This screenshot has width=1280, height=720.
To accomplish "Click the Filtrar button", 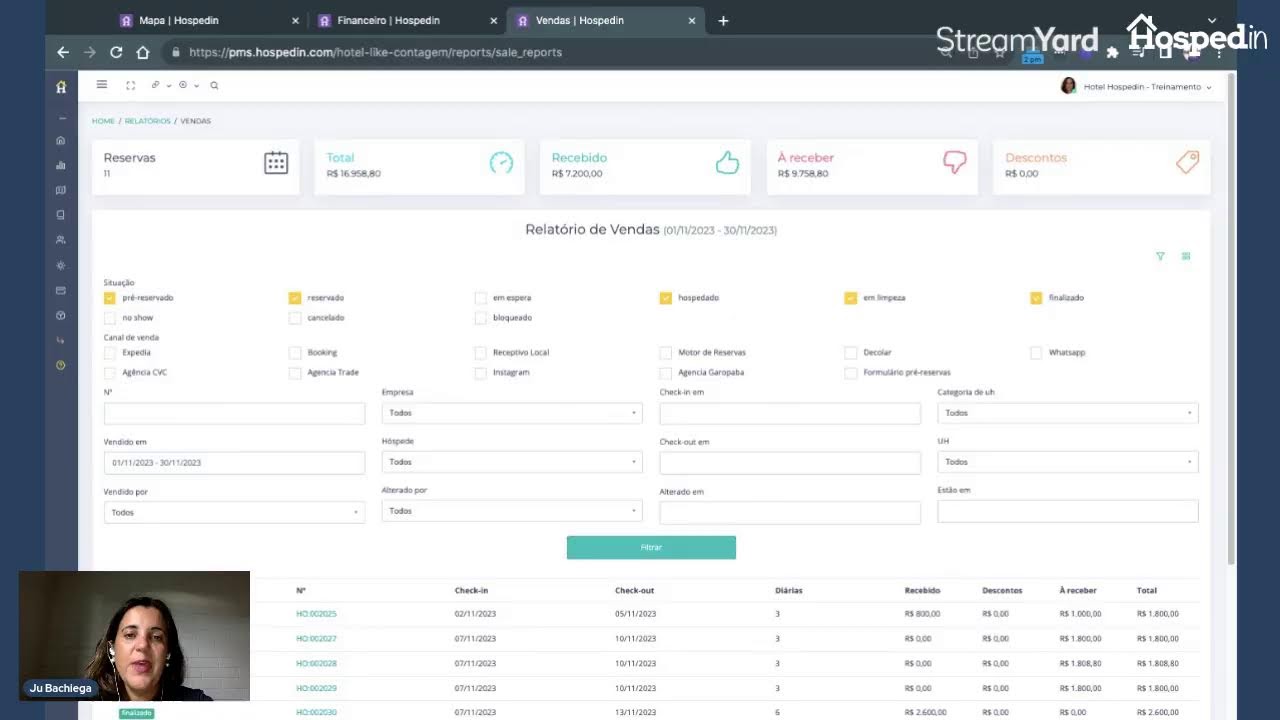I will (651, 547).
